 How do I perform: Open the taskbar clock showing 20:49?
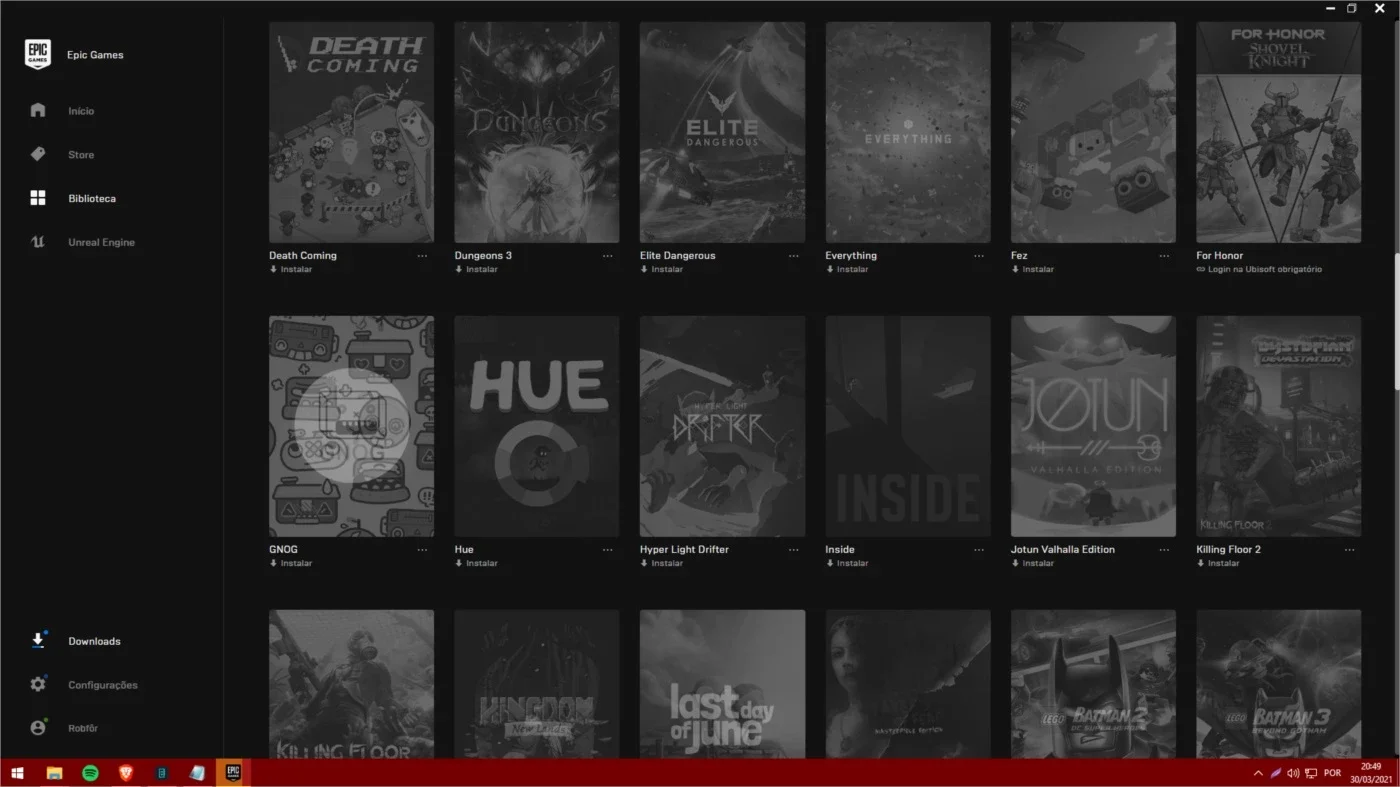[1371, 773]
